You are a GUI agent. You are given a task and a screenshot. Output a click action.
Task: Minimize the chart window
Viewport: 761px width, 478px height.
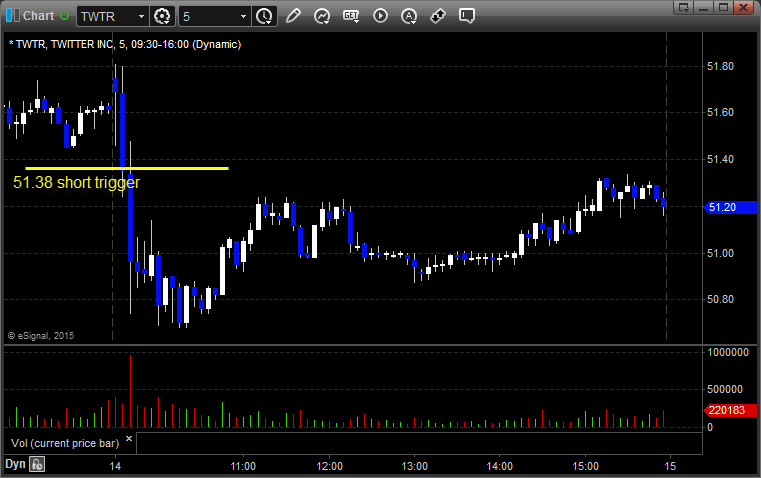pos(704,7)
